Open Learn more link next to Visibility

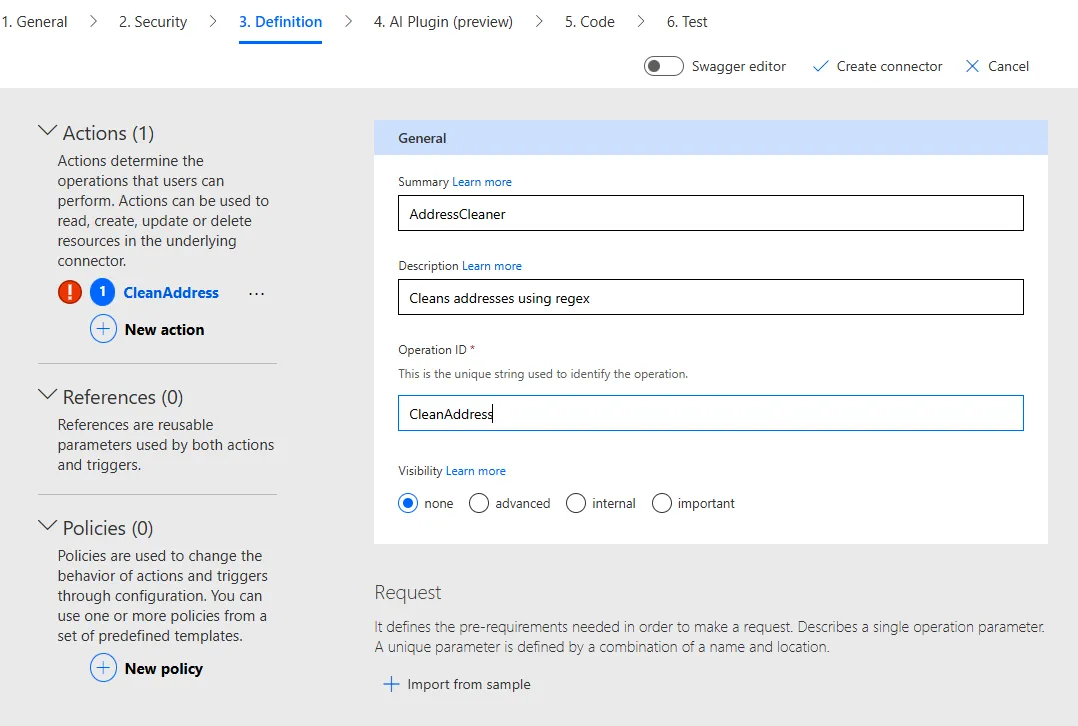point(476,471)
